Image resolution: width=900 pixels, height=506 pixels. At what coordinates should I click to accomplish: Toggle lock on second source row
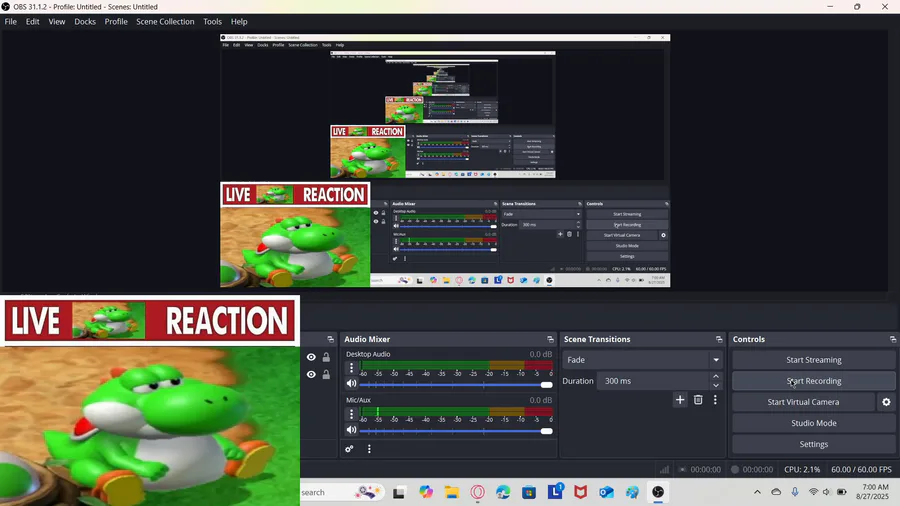coord(326,374)
